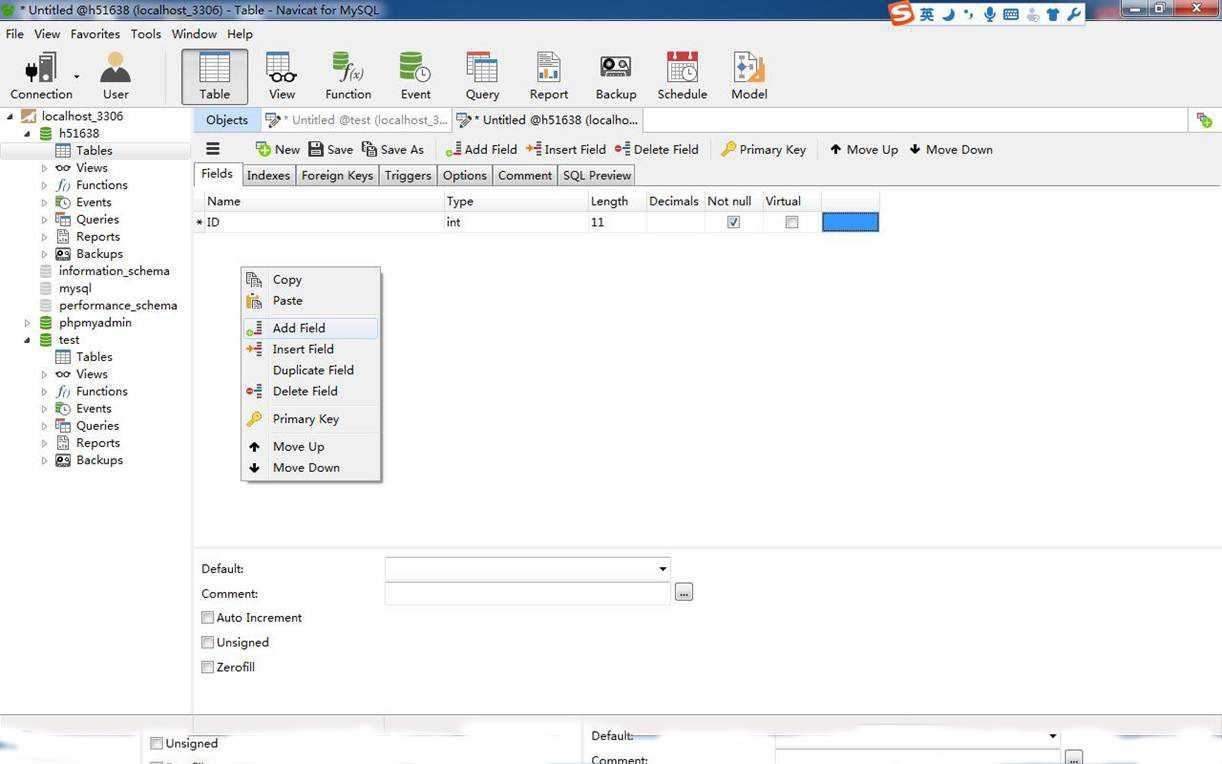Click into the Comment input field

click(x=527, y=593)
